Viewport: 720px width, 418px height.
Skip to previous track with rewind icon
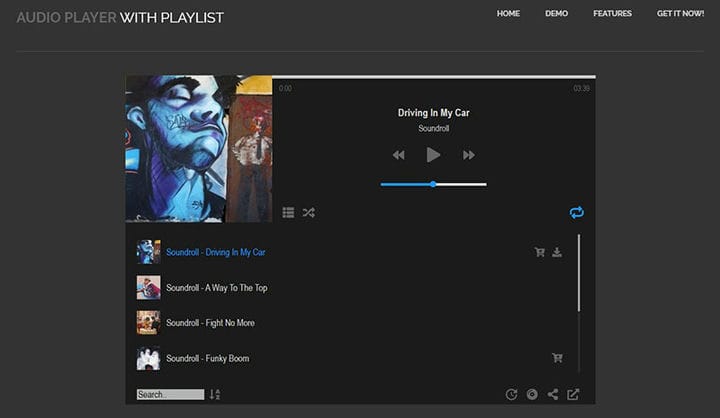tap(399, 155)
